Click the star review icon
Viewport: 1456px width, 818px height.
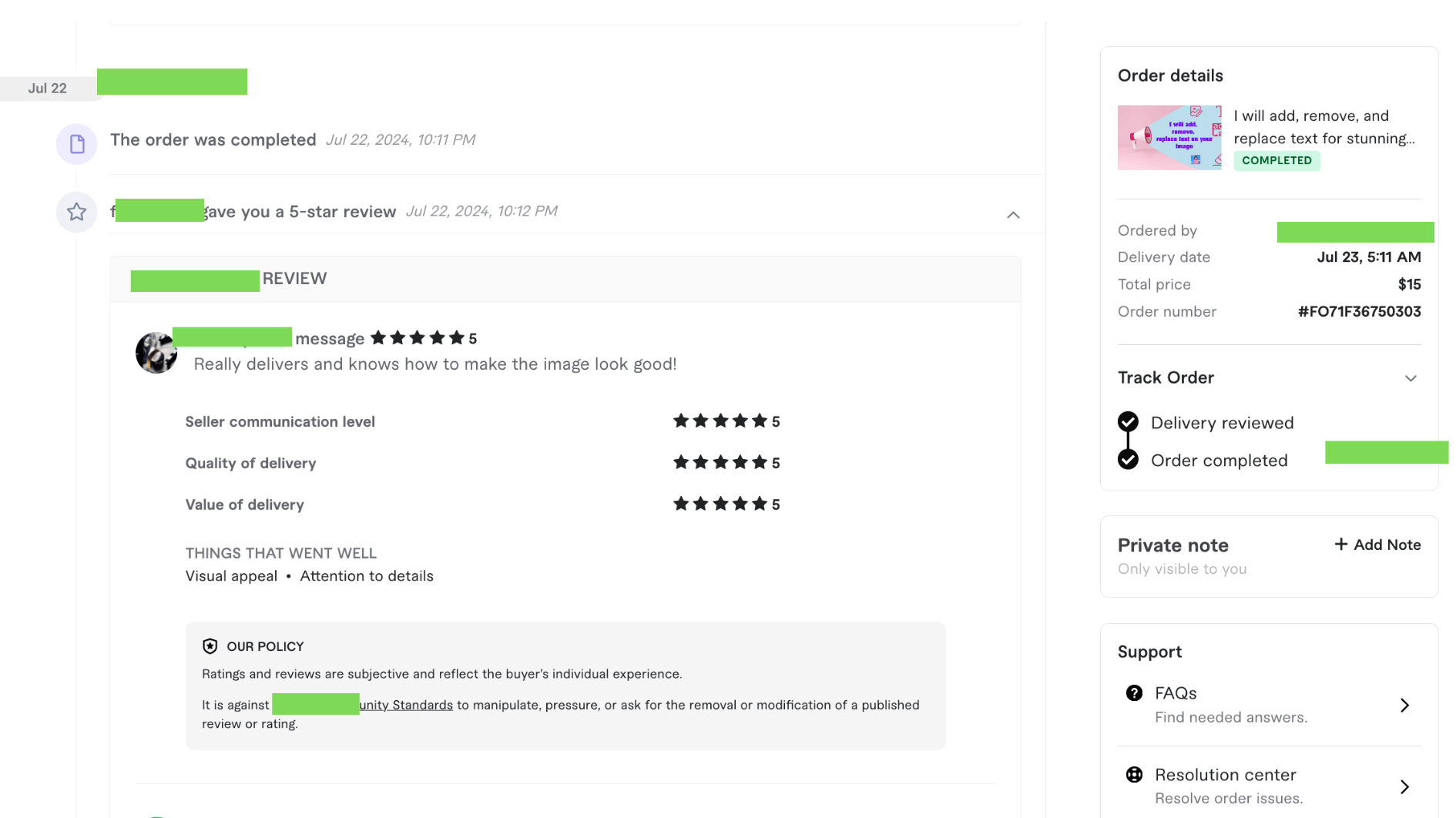76,212
